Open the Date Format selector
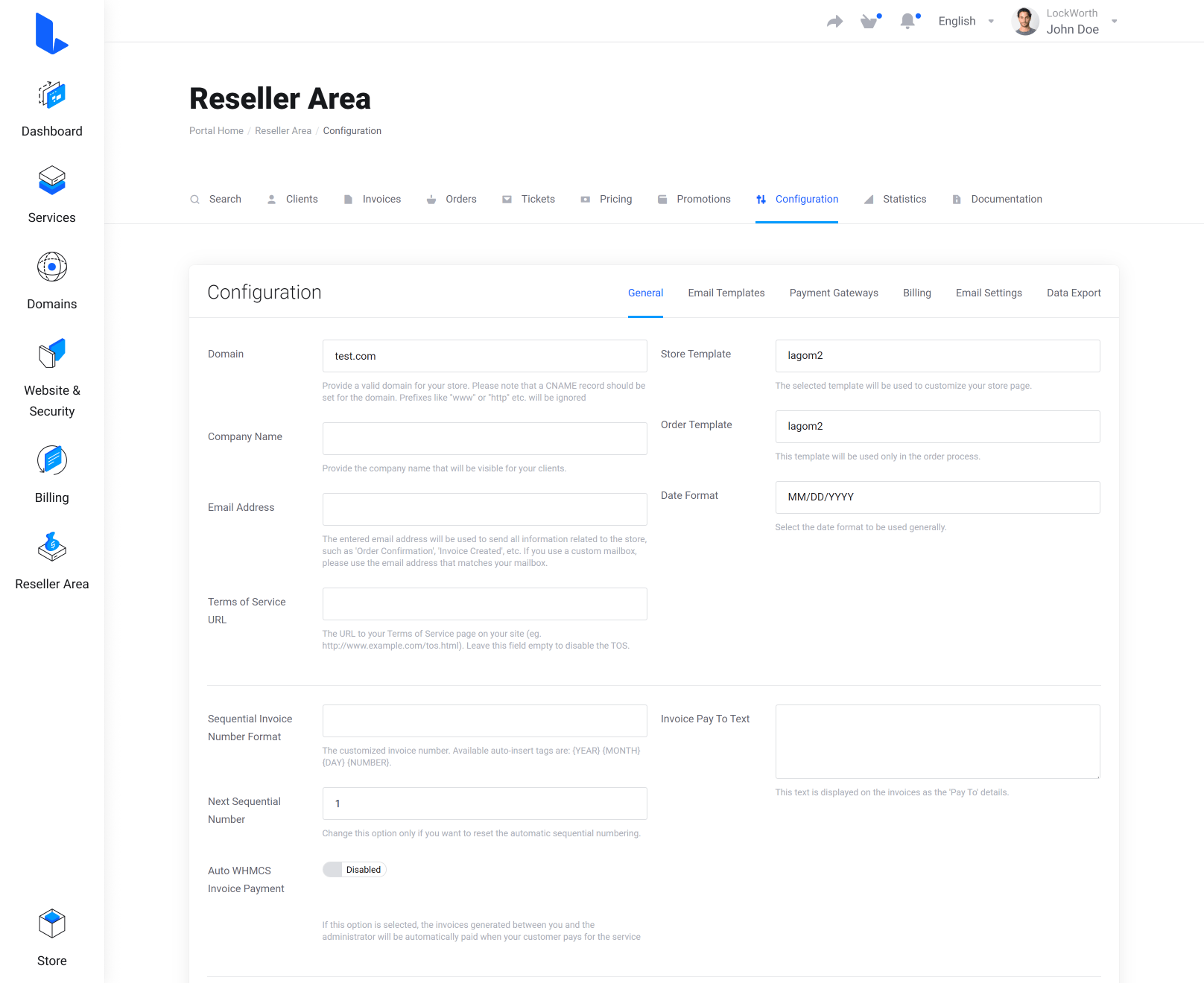 (937, 497)
